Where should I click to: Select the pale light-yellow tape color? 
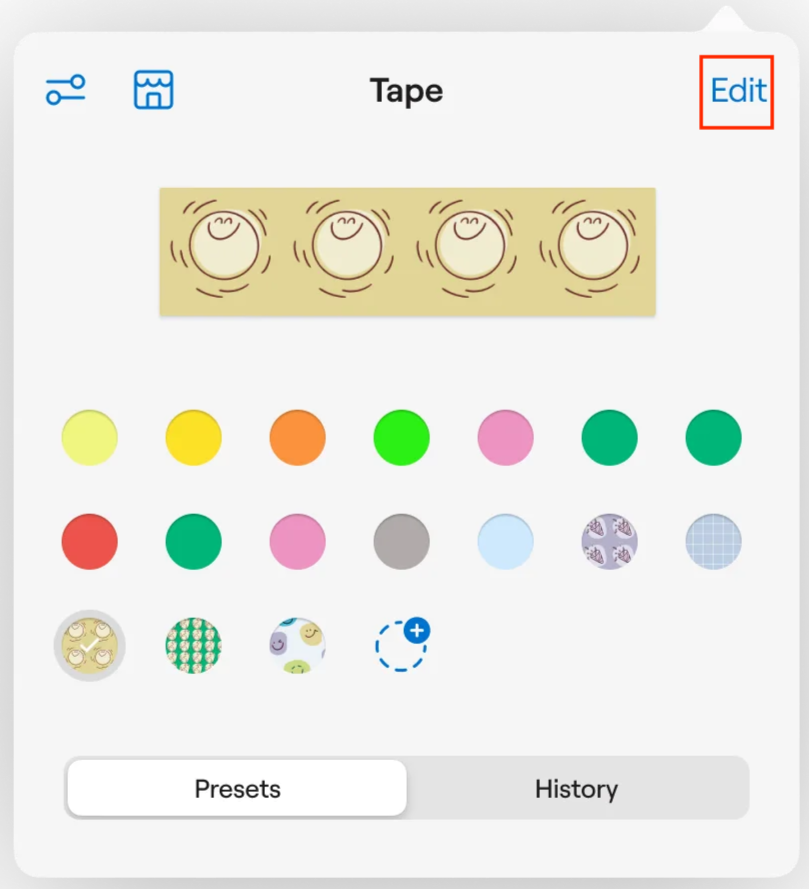coord(90,438)
